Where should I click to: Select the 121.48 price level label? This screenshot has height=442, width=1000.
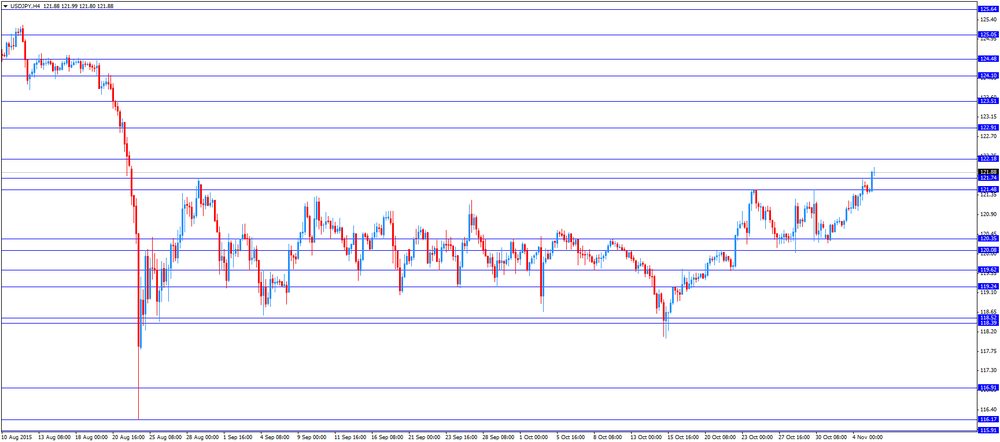click(x=988, y=189)
